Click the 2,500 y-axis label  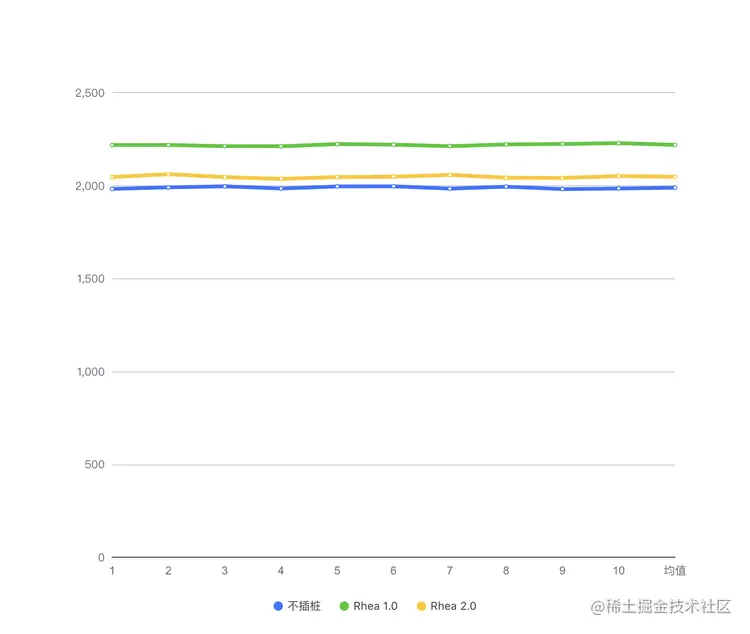click(x=90, y=93)
